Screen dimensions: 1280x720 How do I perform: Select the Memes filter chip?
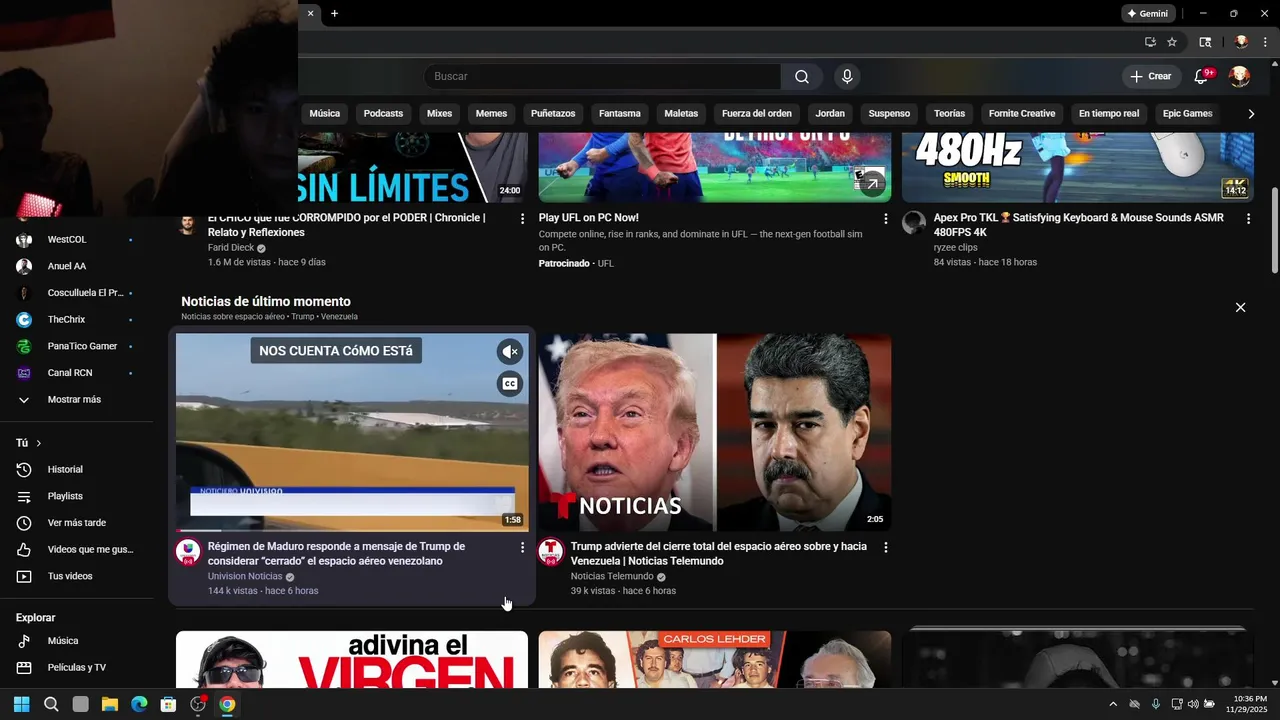coord(491,114)
